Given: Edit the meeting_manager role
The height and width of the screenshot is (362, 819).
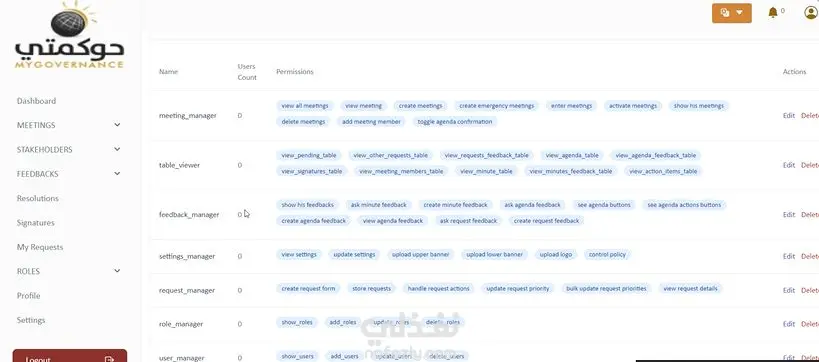Looking at the screenshot, I should pyautogui.click(x=788, y=115).
